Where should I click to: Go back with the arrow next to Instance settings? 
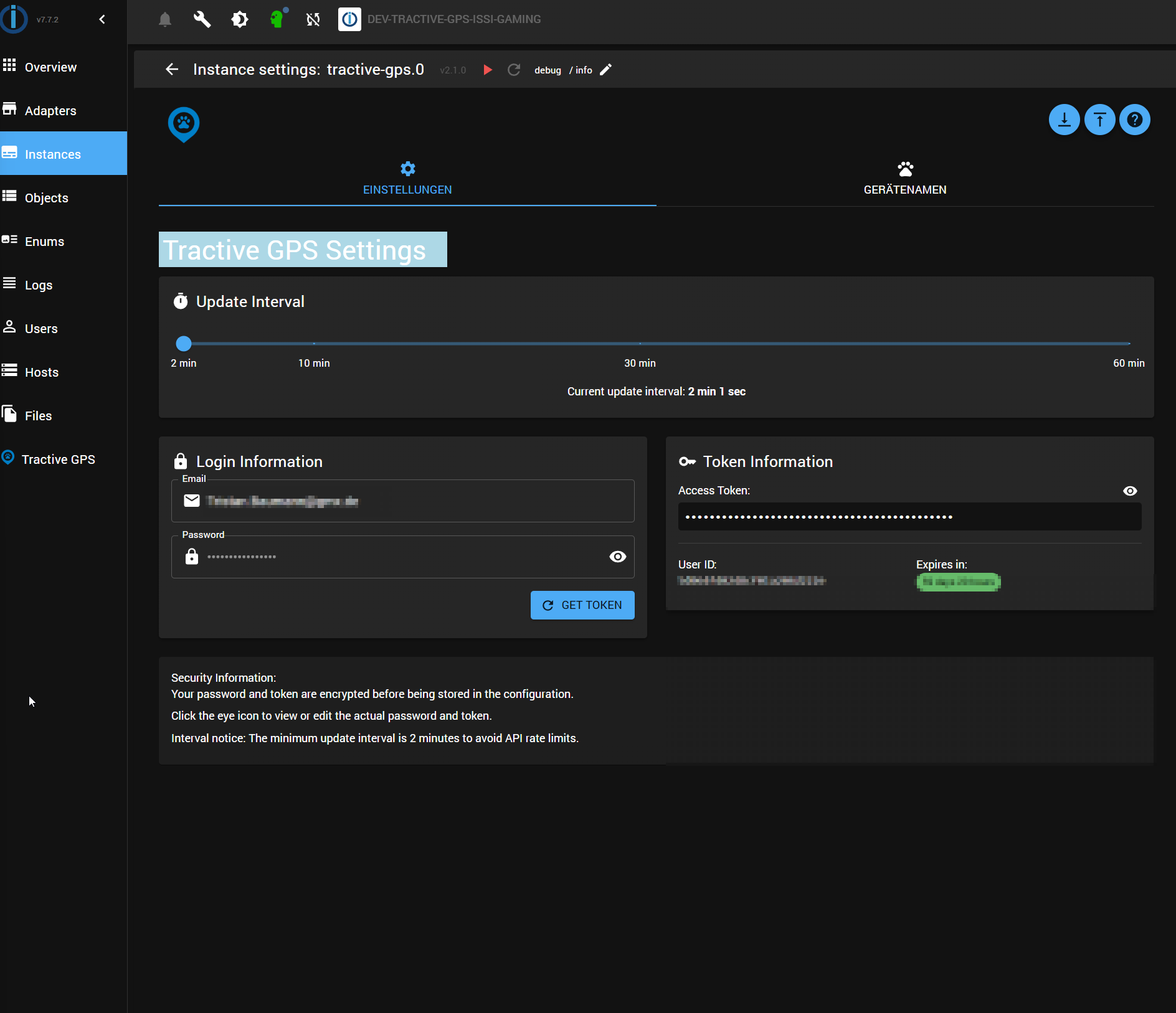click(x=172, y=69)
